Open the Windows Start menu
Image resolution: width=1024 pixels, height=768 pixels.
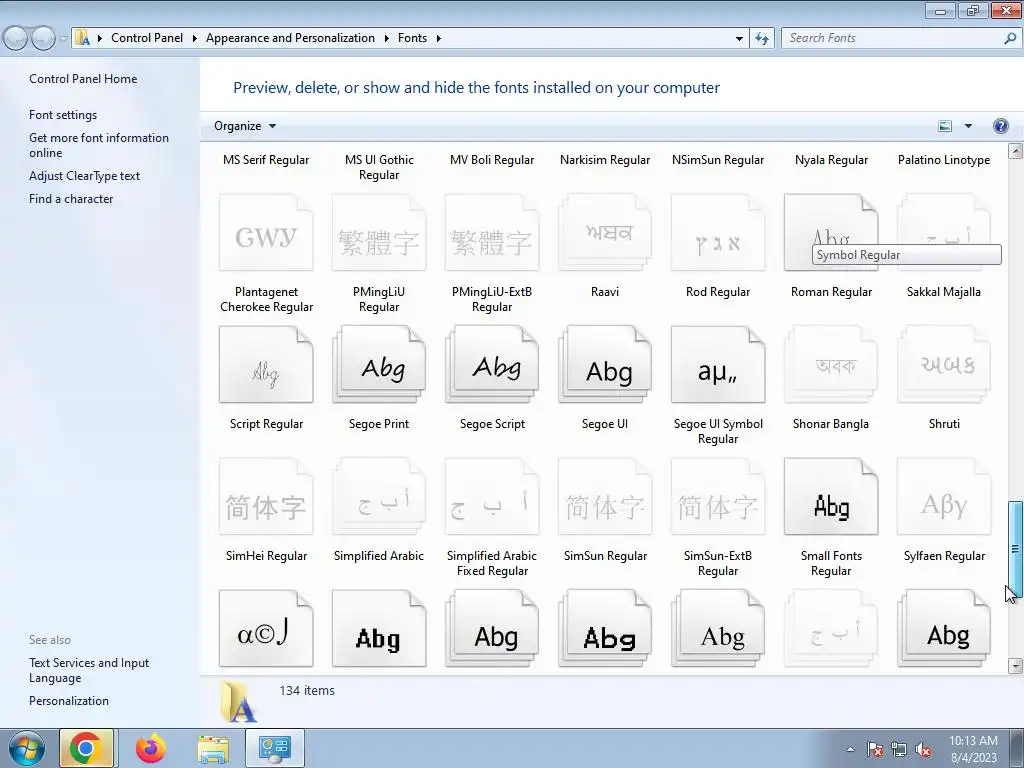coord(26,748)
